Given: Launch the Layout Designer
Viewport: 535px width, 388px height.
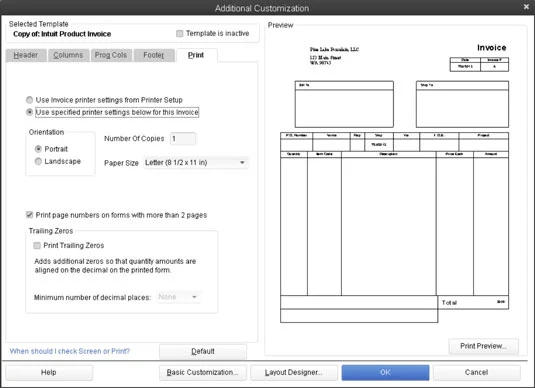Looking at the screenshot, I should coord(294,373).
